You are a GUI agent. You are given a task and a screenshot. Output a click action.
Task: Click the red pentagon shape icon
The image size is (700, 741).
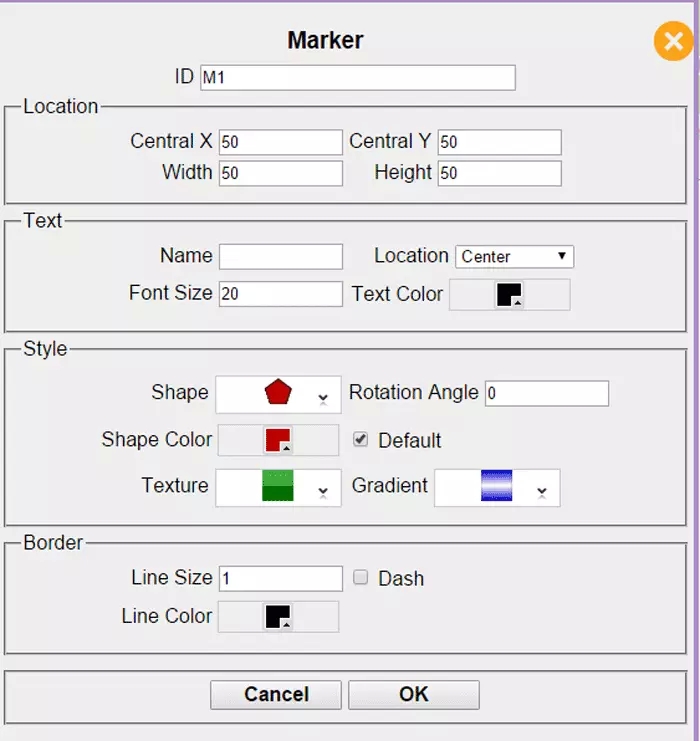[278, 392]
